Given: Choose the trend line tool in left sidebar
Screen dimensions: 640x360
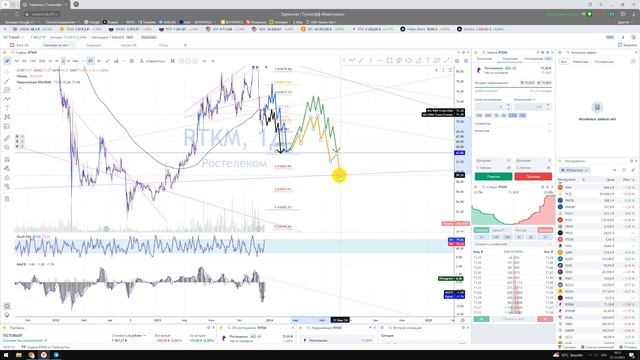Looking at the screenshot, I should [x=7, y=81].
